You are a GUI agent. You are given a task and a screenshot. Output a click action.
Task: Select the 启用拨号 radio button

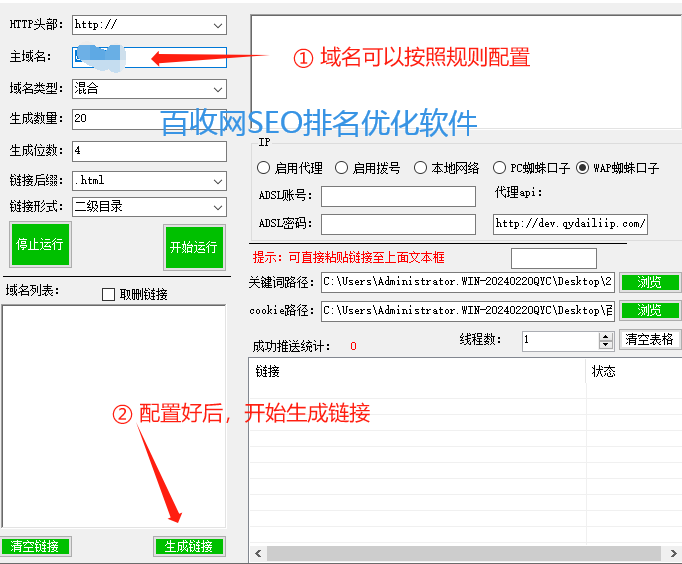pyautogui.click(x=341, y=168)
